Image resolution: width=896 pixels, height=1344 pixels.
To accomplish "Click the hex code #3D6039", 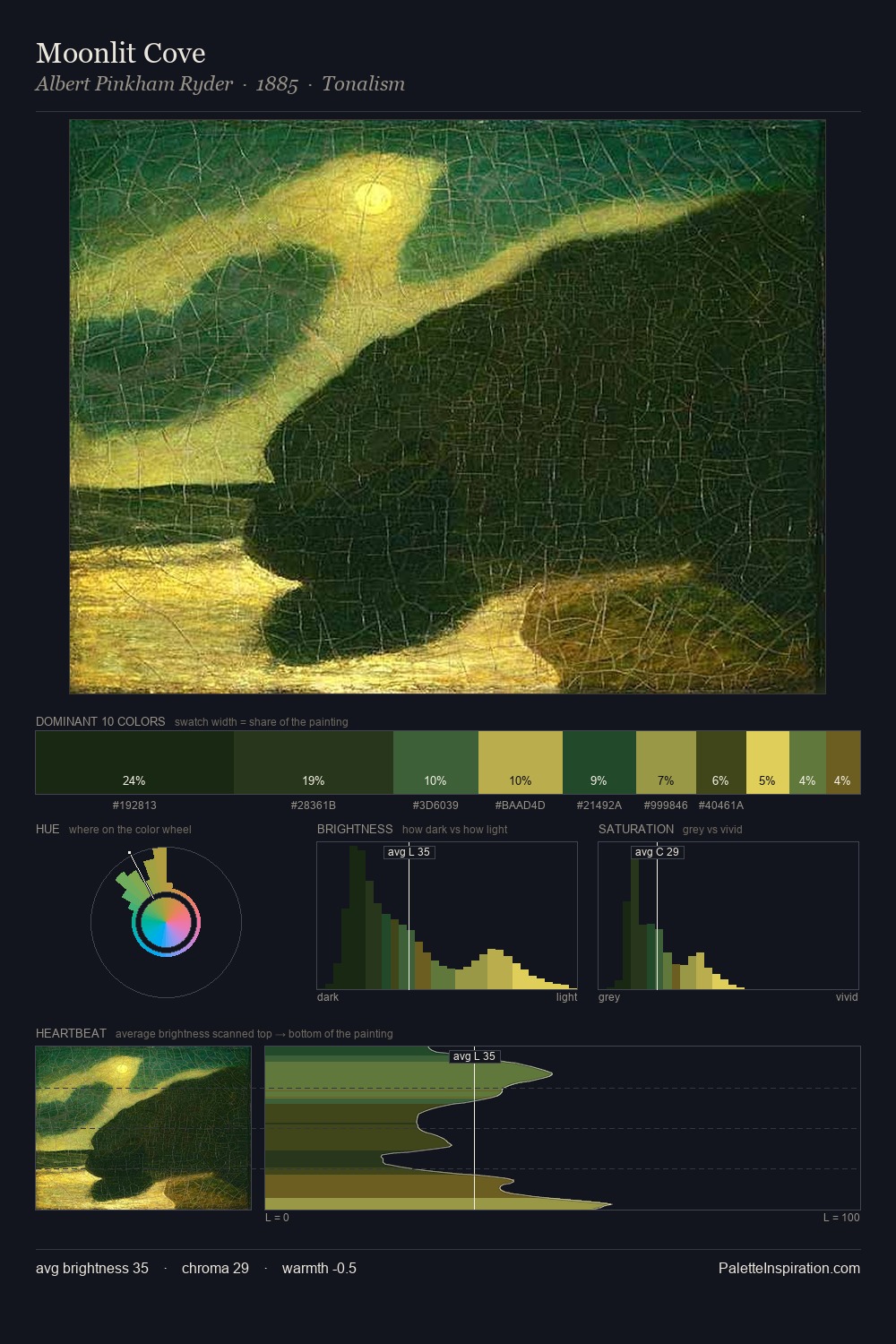I will (x=435, y=806).
